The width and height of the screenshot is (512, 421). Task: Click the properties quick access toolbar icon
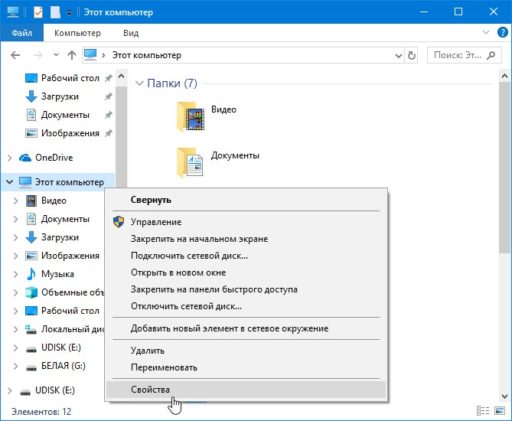point(38,12)
